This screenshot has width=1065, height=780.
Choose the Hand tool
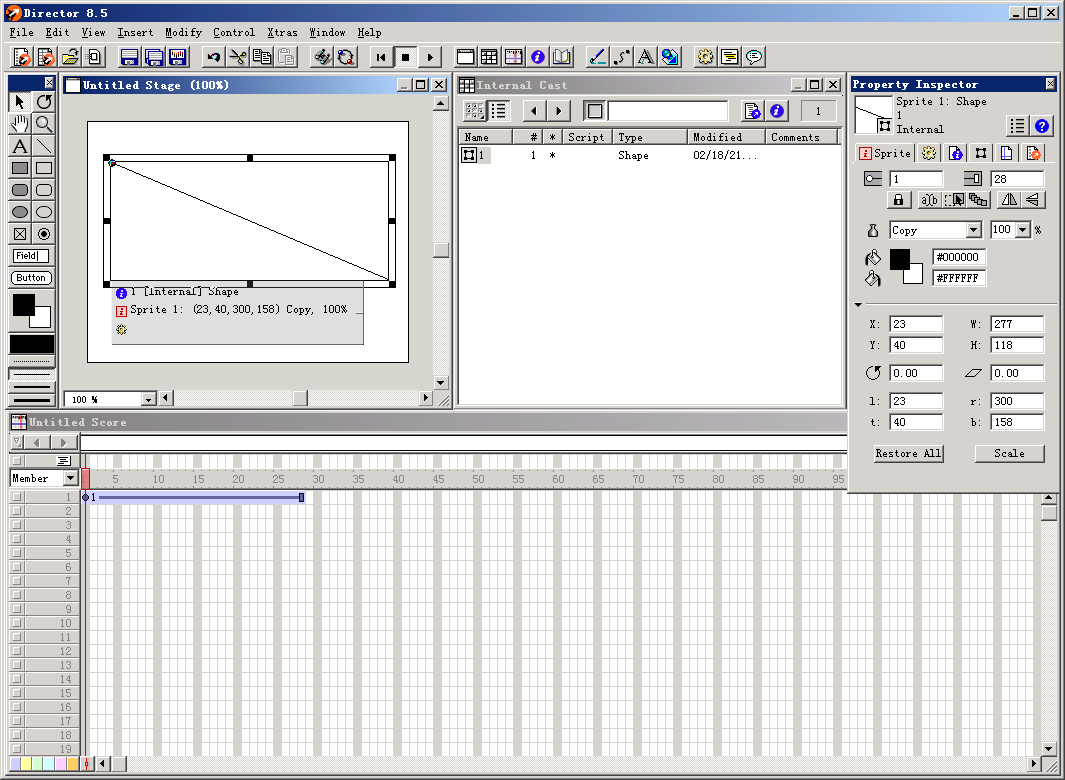(x=20, y=124)
